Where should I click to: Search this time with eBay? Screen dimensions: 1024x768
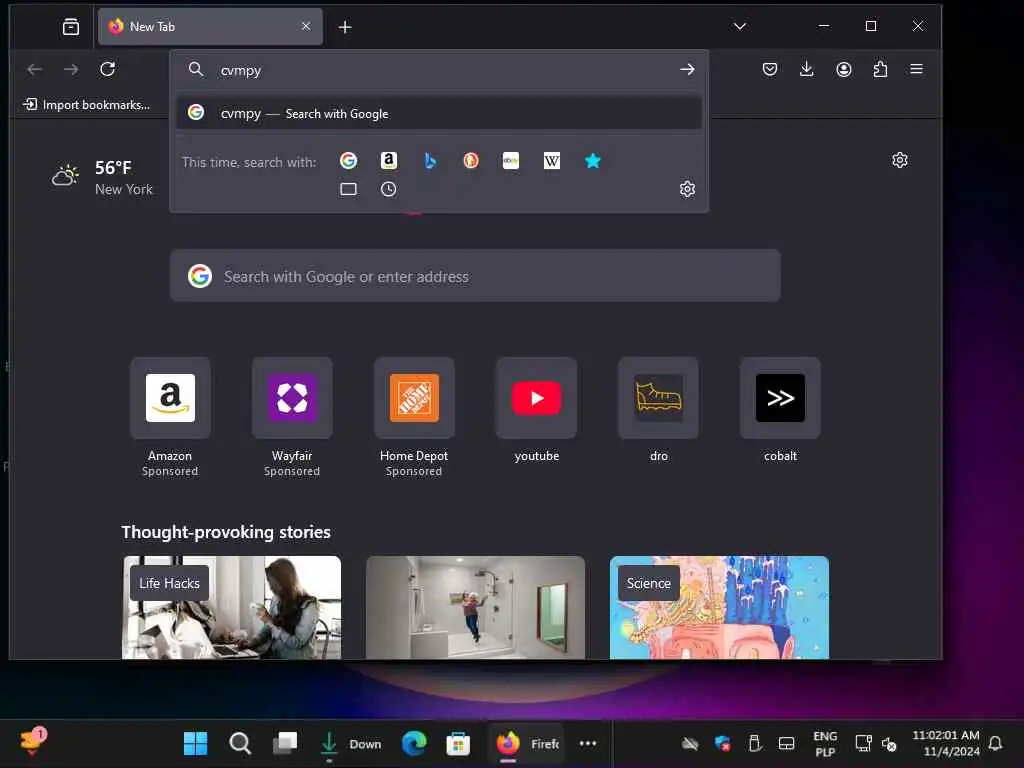click(511, 161)
